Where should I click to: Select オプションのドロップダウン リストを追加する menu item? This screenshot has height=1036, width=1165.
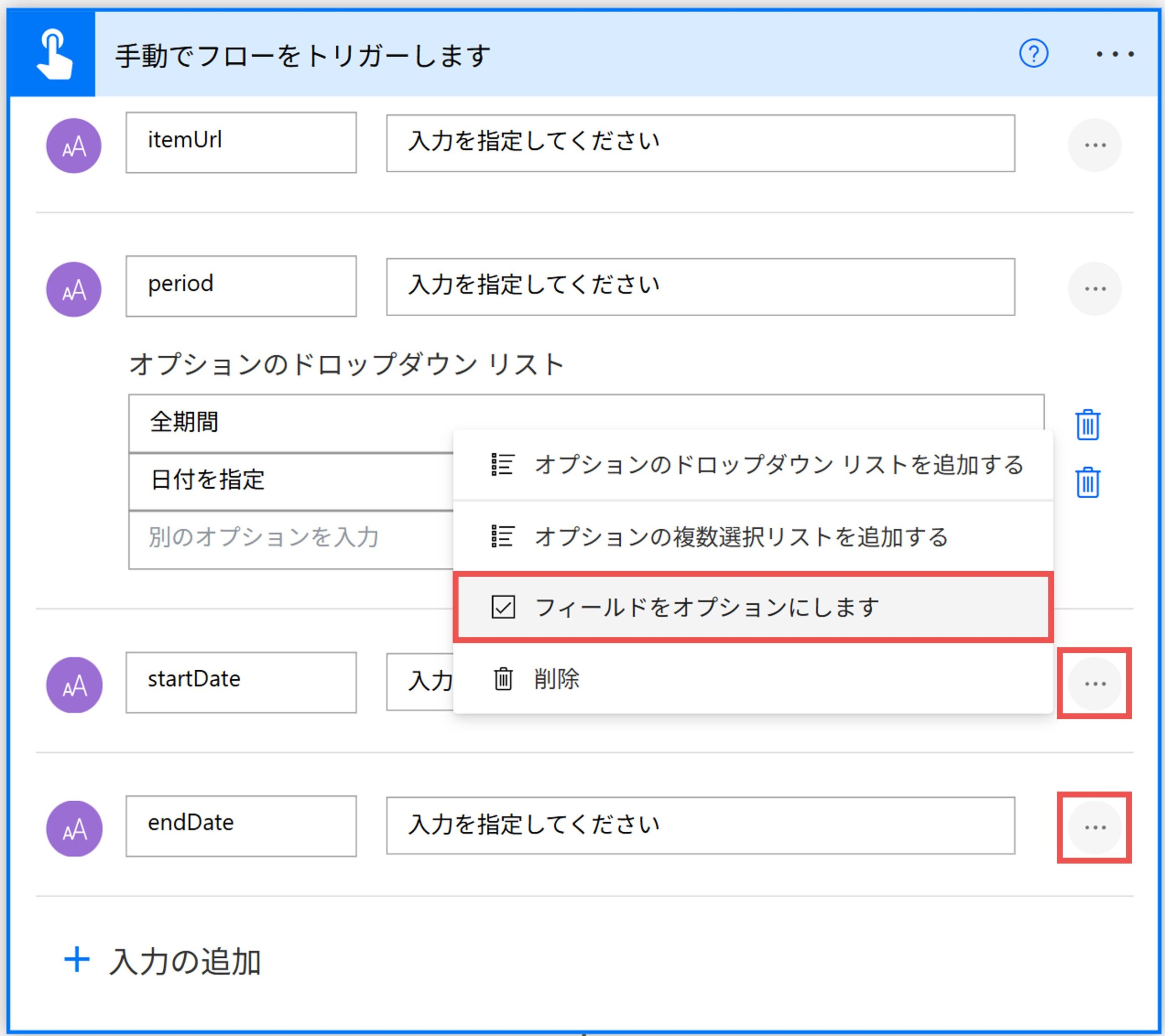tap(752, 465)
